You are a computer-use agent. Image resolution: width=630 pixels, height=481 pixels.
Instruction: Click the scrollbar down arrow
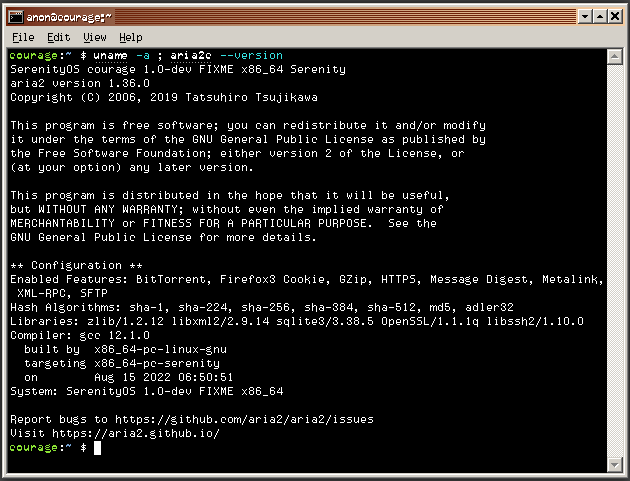(615, 465)
